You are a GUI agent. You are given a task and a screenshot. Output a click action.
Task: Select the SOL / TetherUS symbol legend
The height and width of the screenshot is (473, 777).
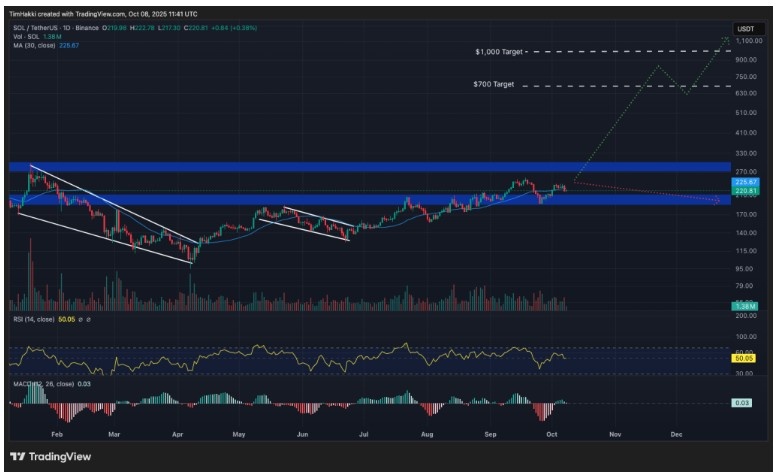pos(56,28)
